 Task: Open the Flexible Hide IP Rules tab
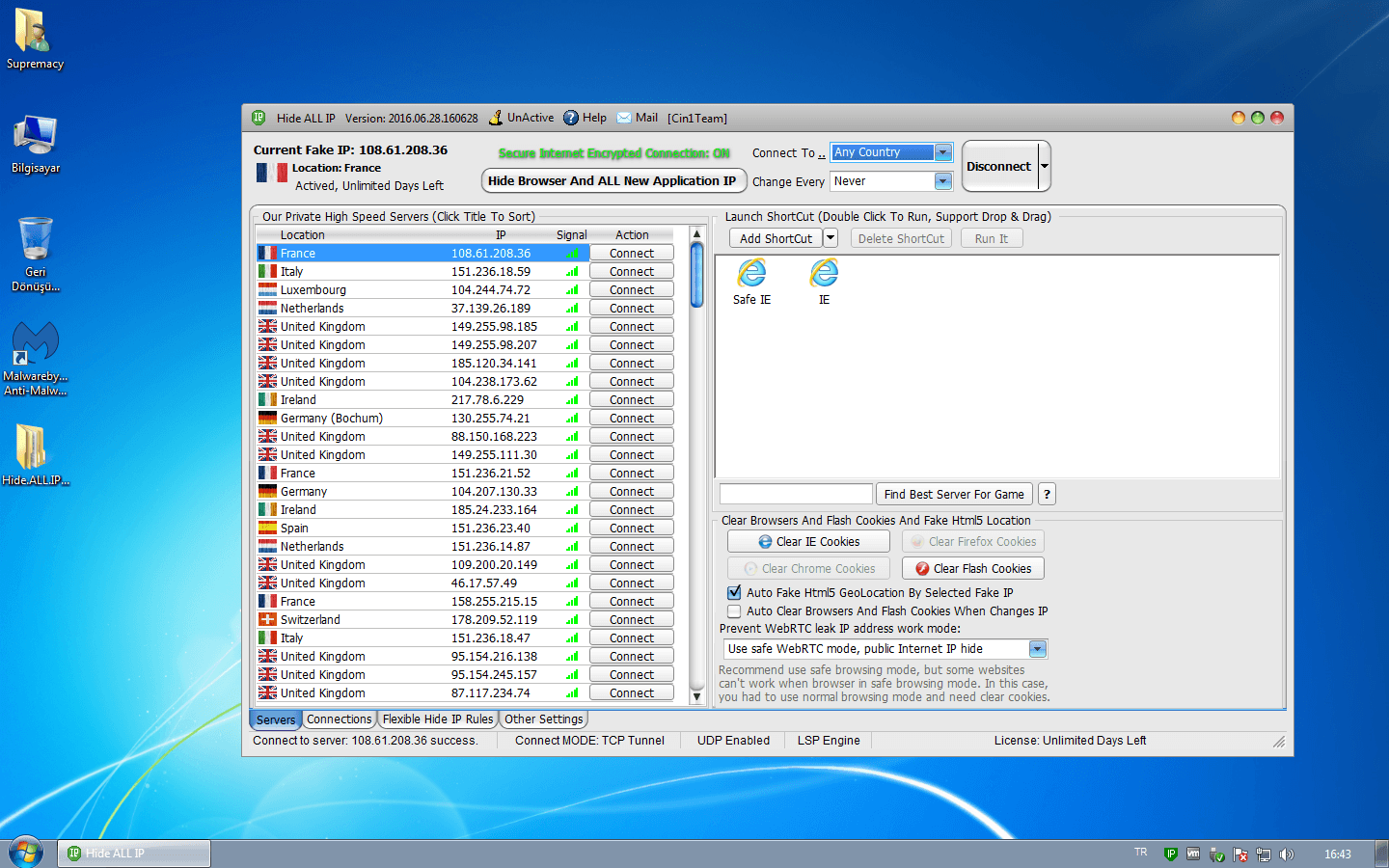438,719
